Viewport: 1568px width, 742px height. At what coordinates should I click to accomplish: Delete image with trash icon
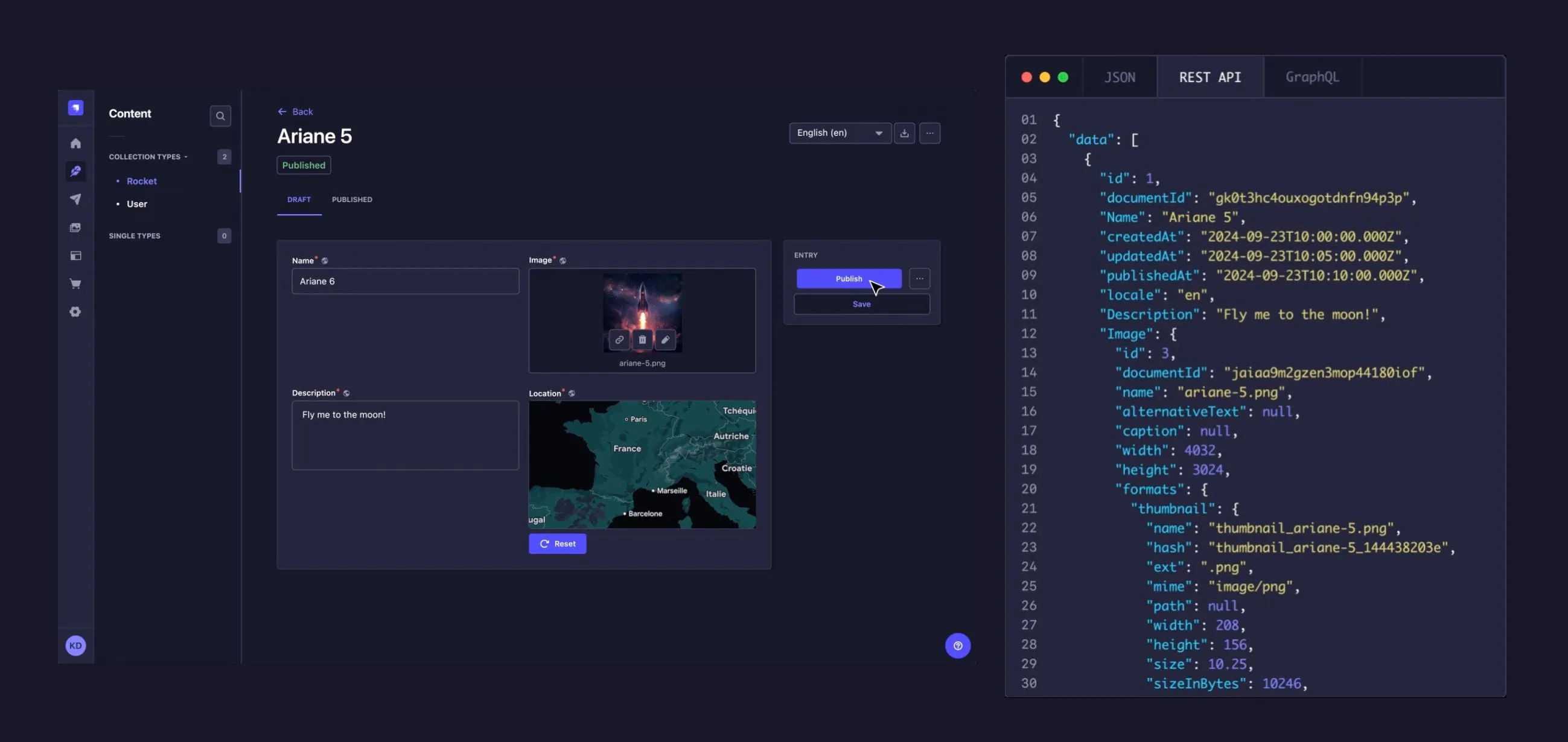[x=642, y=340]
